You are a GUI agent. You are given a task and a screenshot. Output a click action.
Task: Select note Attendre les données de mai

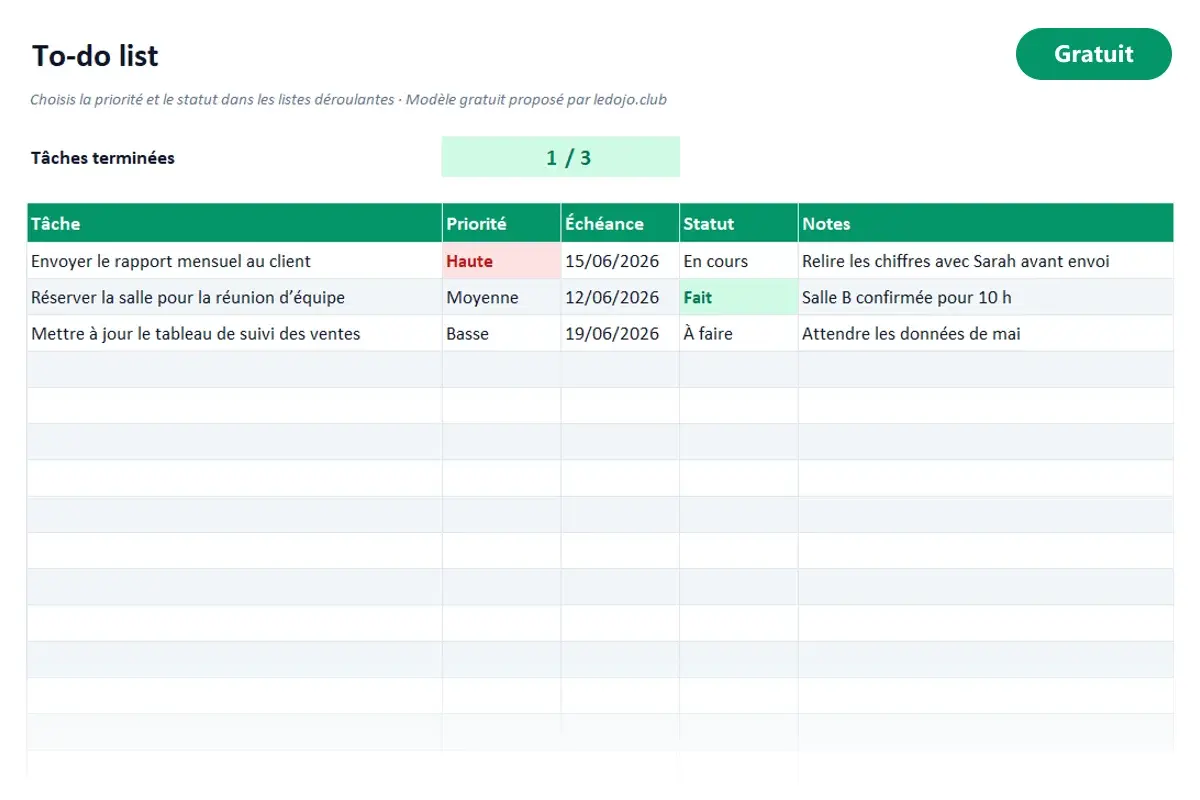coord(986,333)
